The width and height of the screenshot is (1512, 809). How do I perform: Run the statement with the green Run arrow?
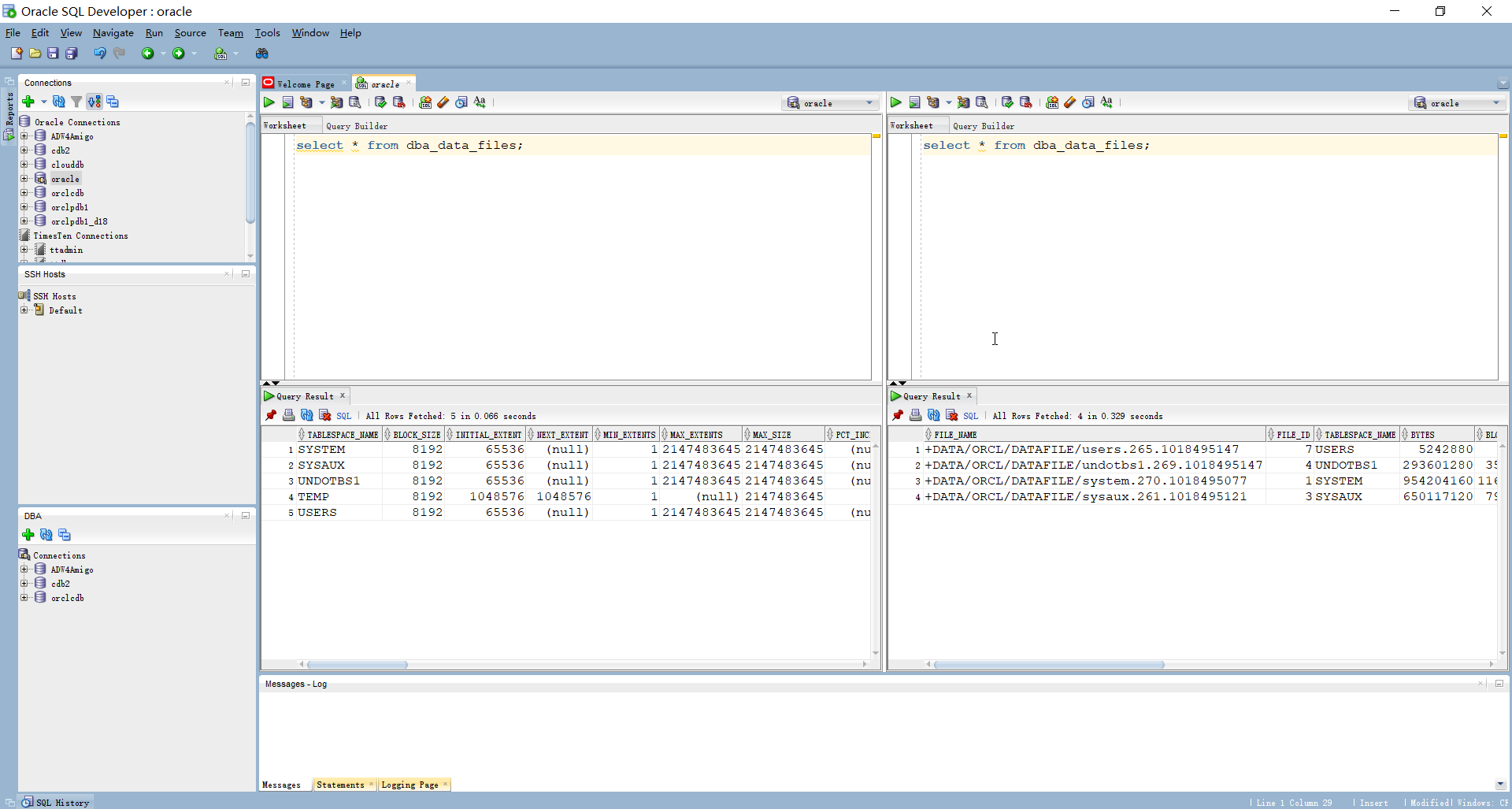[x=269, y=102]
